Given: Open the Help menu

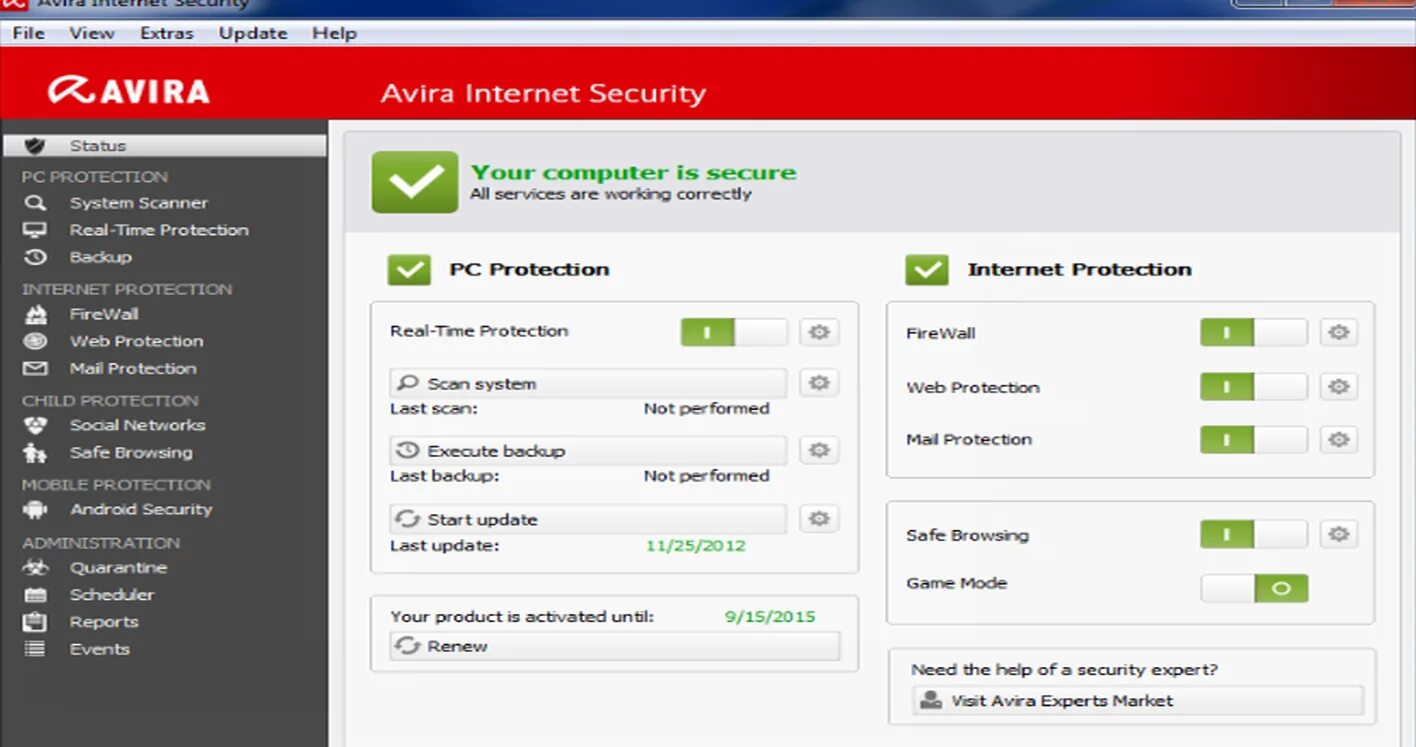Looking at the screenshot, I should click(x=334, y=33).
